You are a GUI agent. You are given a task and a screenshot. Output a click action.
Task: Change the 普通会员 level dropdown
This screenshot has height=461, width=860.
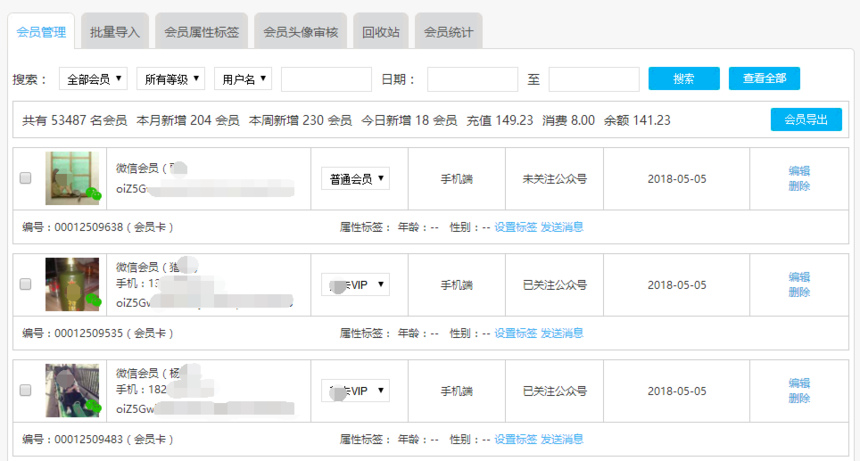point(355,179)
